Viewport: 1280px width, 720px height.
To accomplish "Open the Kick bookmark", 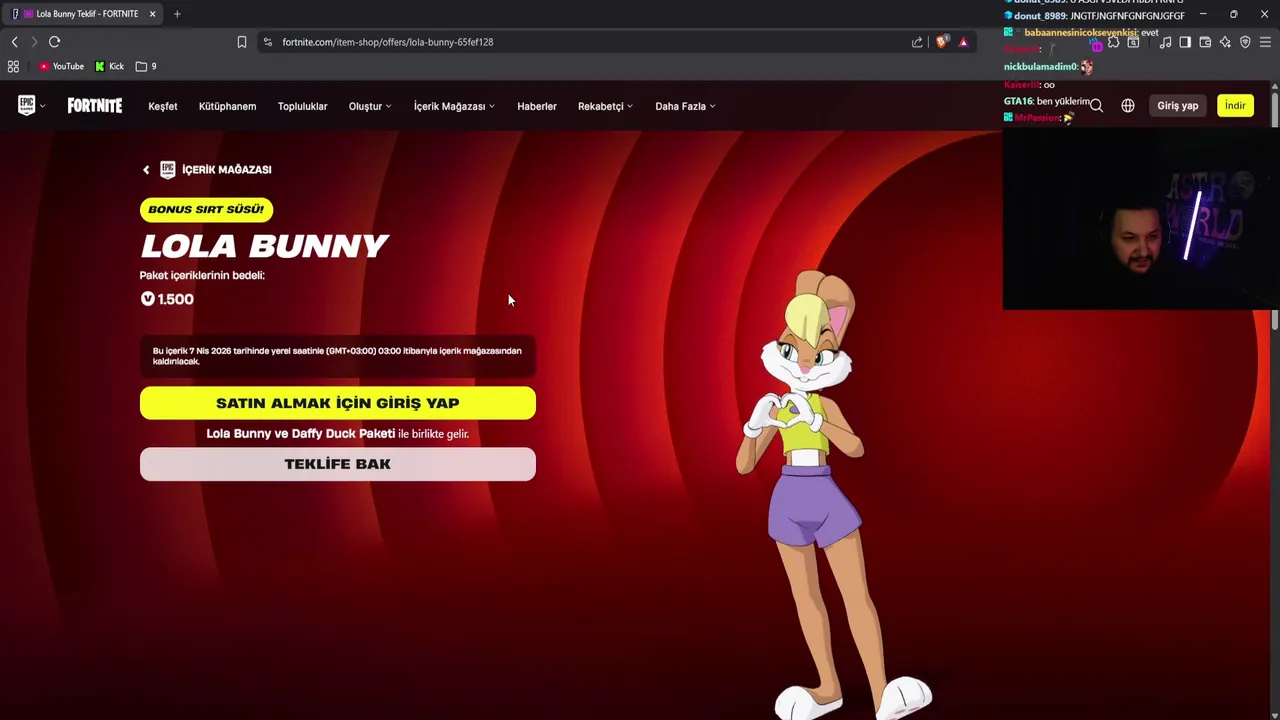I will pyautogui.click(x=110, y=66).
